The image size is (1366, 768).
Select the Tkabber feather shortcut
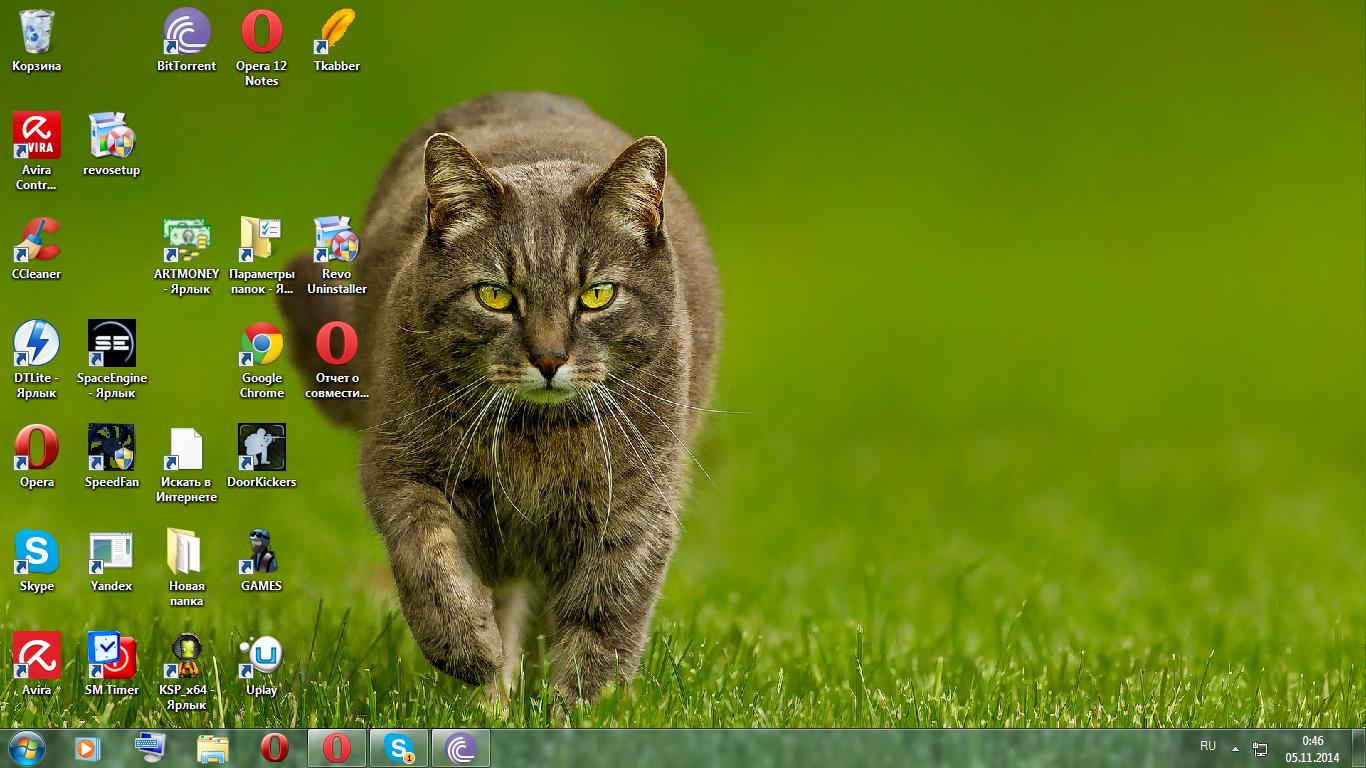tap(337, 41)
